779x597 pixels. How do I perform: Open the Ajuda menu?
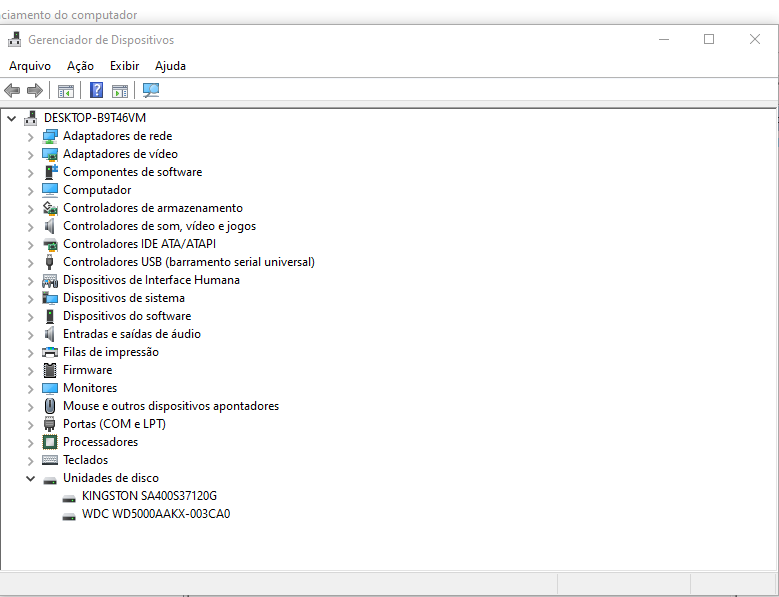(170, 66)
